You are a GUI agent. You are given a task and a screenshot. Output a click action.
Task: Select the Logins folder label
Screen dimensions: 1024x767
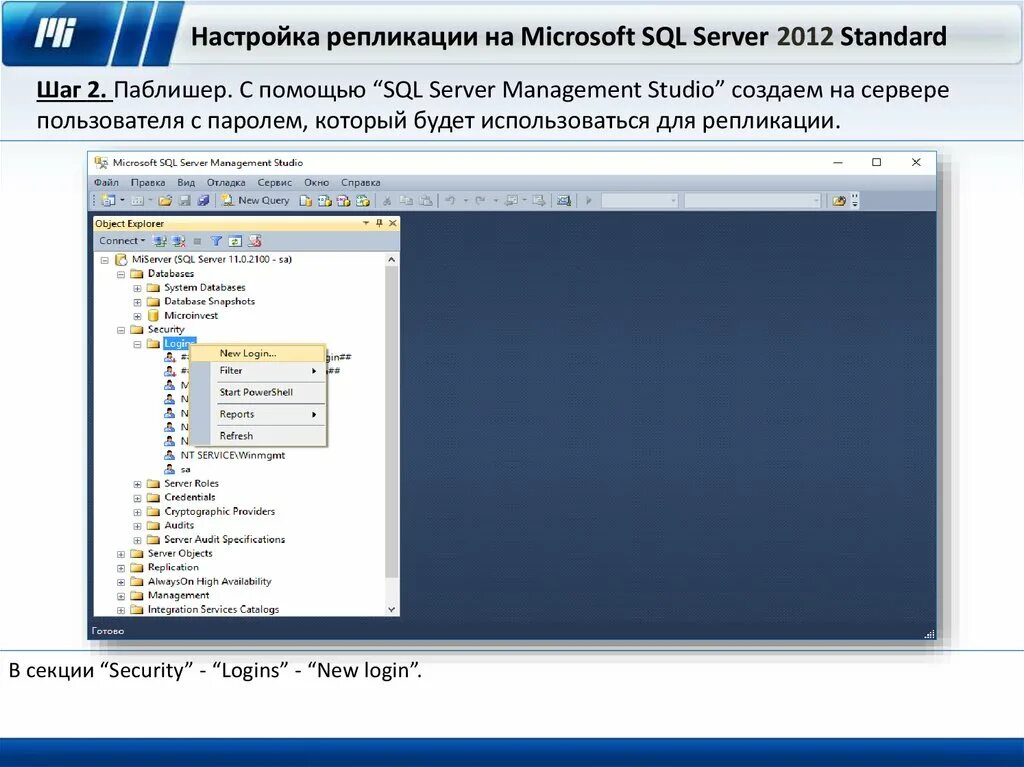(x=180, y=344)
